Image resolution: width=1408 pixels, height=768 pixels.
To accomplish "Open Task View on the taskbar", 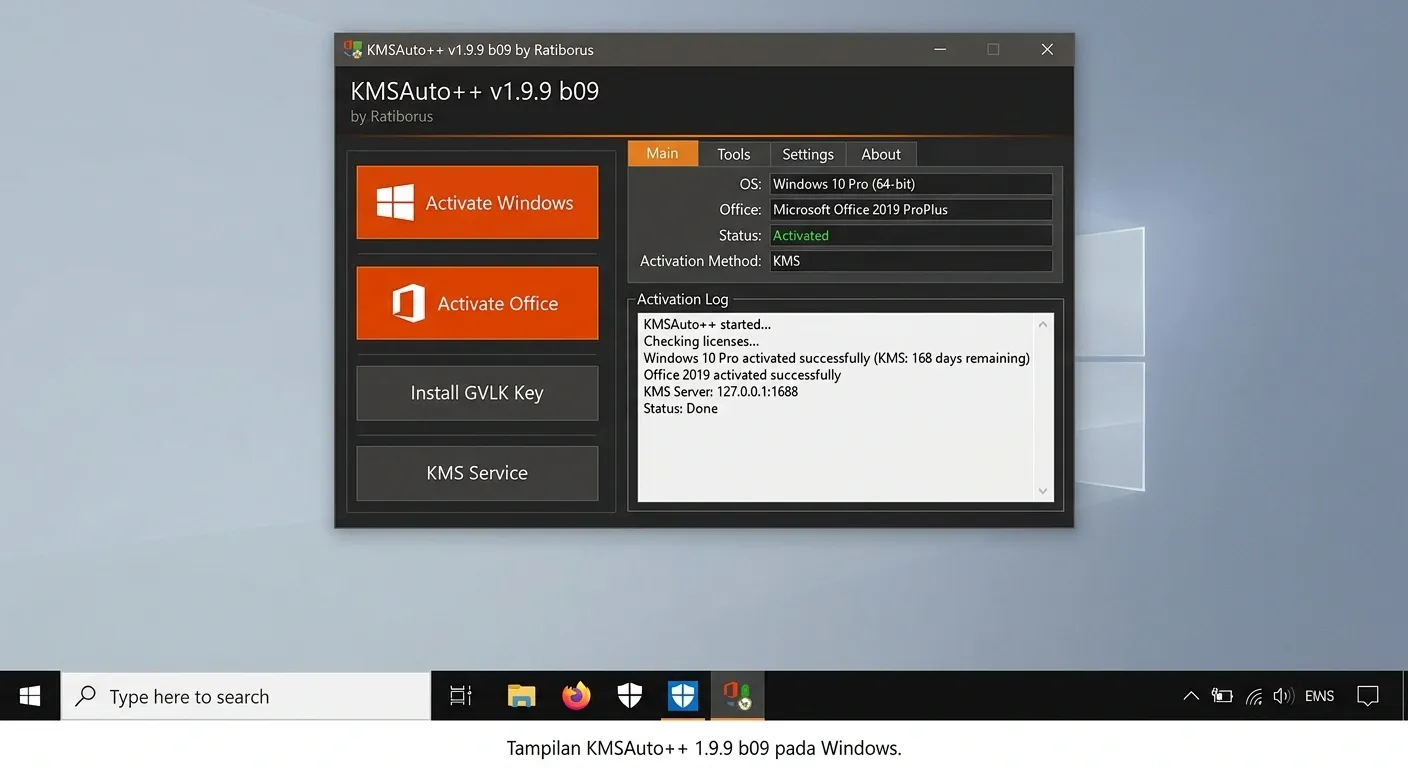I will [x=461, y=696].
